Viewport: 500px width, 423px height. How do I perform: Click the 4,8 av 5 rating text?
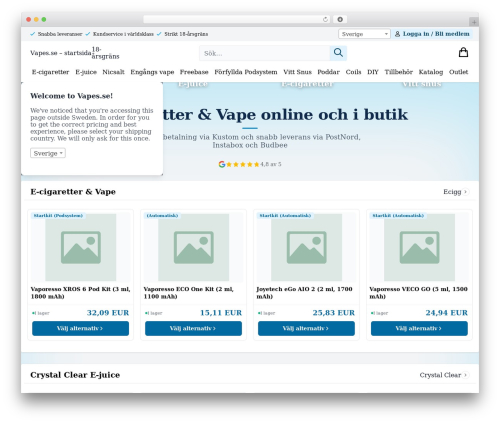pos(271,164)
